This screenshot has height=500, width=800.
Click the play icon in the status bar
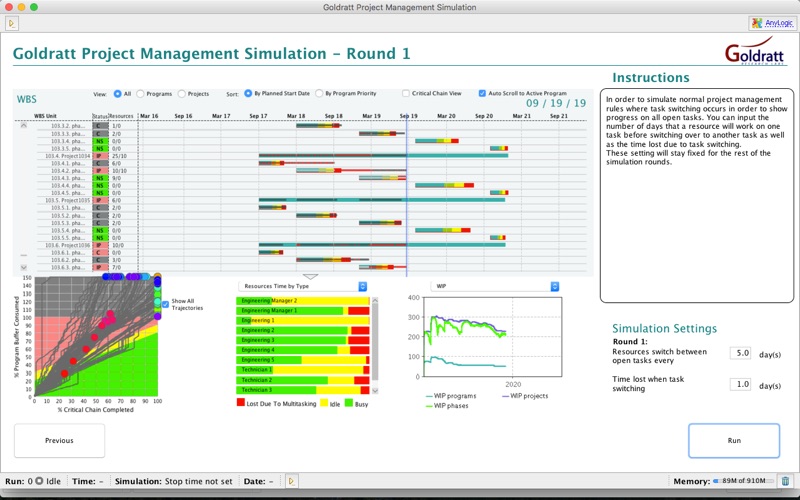291,481
